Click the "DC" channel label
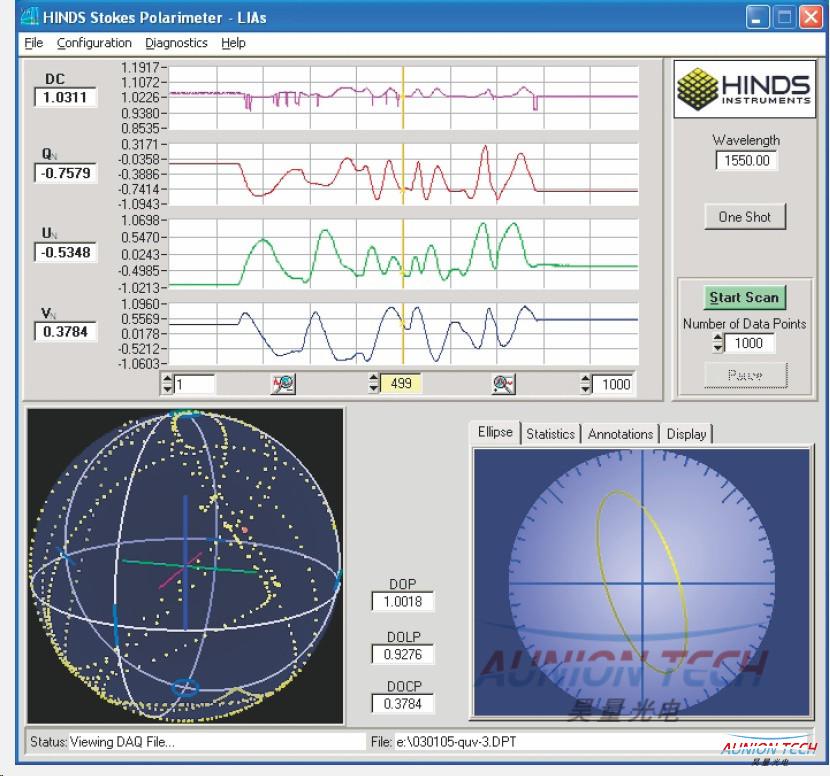Image resolution: width=830 pixels, height=776 pixels. point(55,79)
